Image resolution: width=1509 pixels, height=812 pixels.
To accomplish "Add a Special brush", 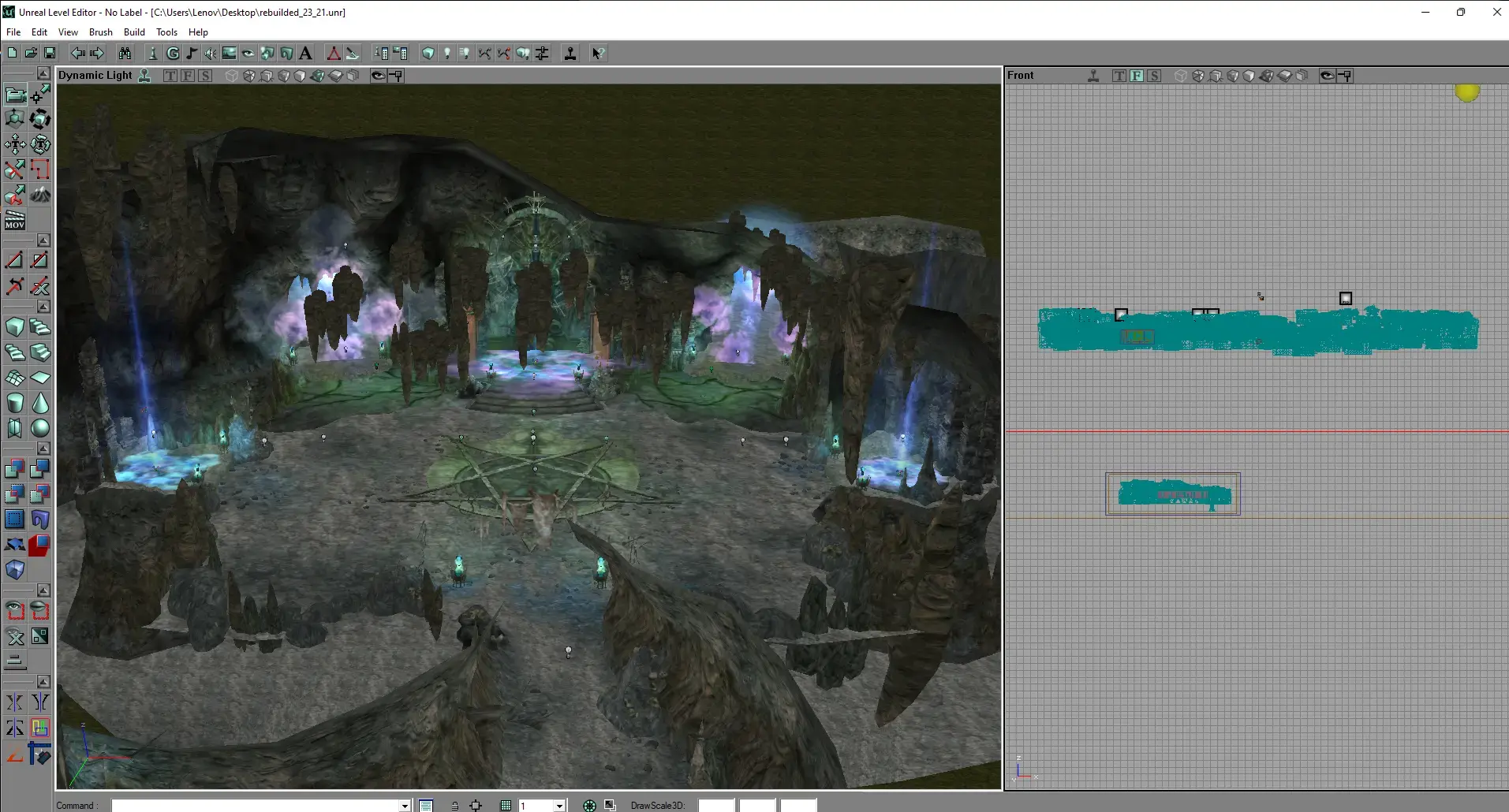I will coord(15,520).
